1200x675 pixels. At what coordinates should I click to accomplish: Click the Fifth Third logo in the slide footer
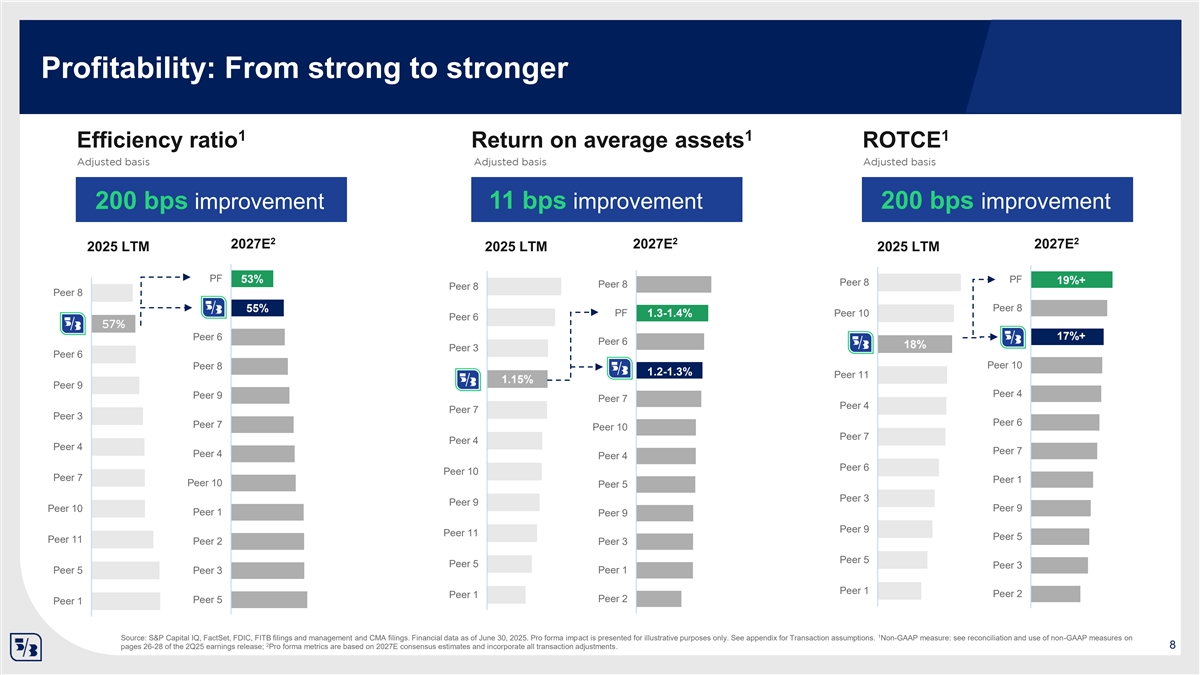pos(24,646)
